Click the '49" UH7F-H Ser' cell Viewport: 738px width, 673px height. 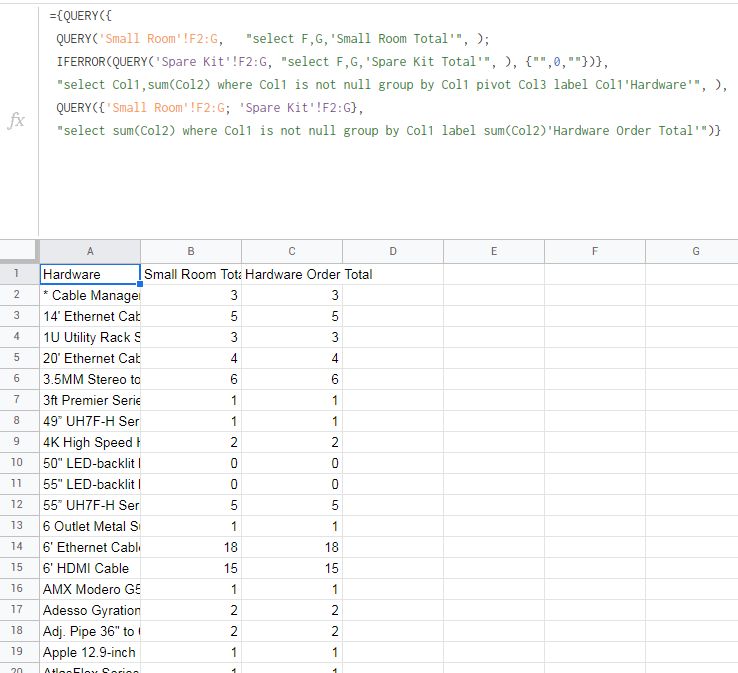click(90, 421)
